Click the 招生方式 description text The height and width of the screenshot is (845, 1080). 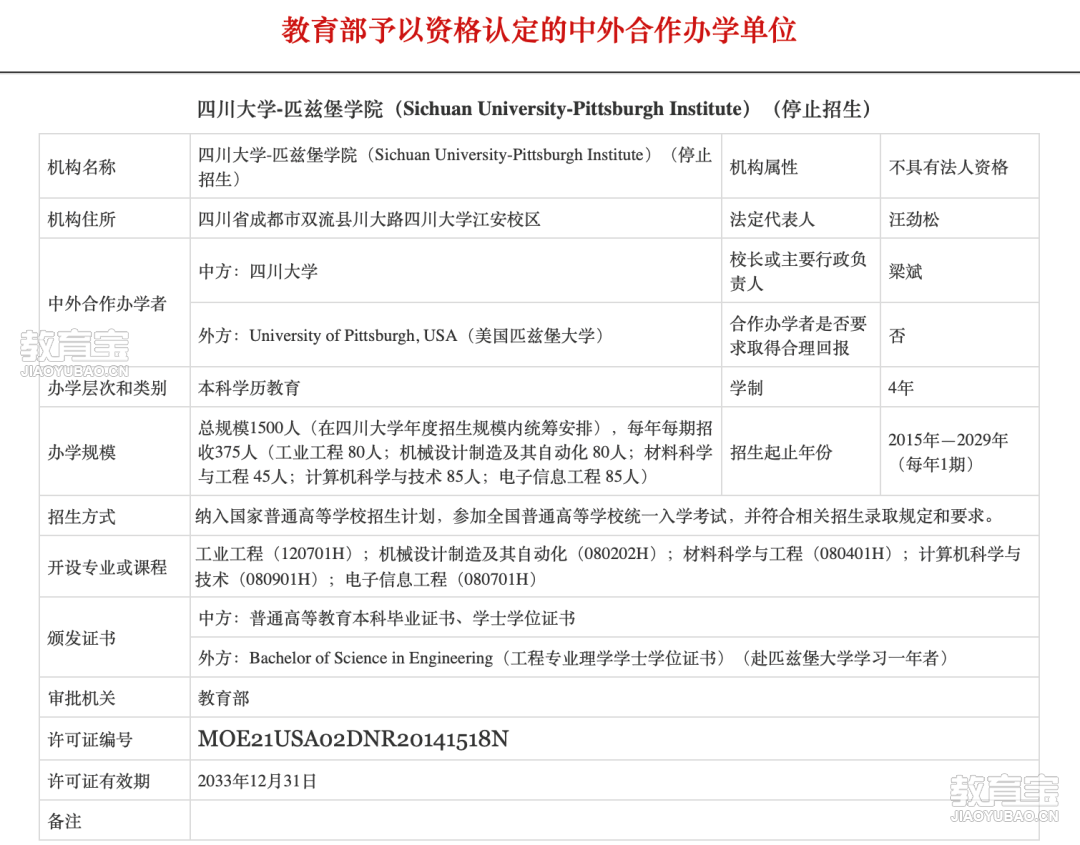click(x=596, y=516)
